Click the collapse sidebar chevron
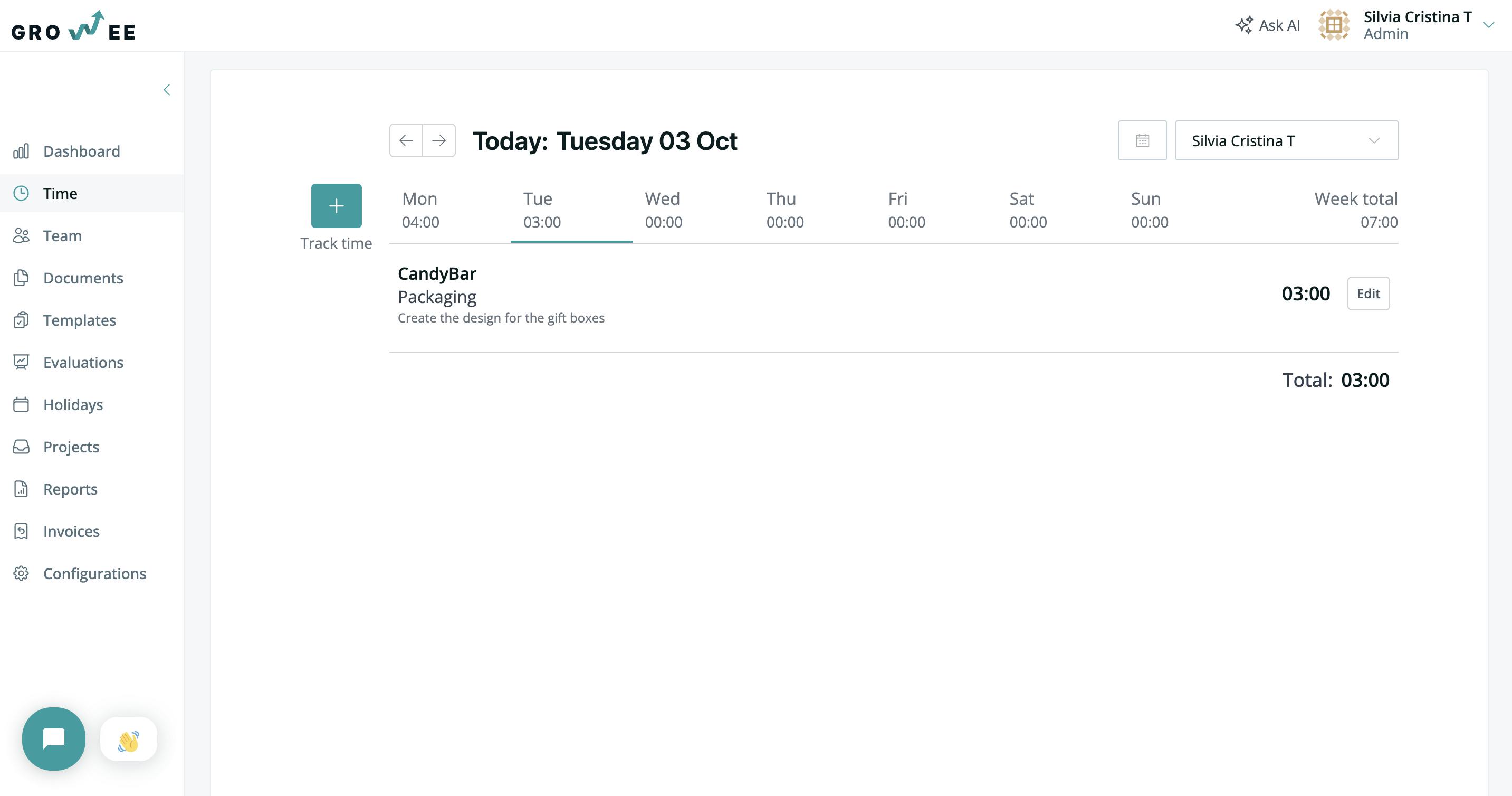Screen dimensions: 1512x796 pos(167,90)
